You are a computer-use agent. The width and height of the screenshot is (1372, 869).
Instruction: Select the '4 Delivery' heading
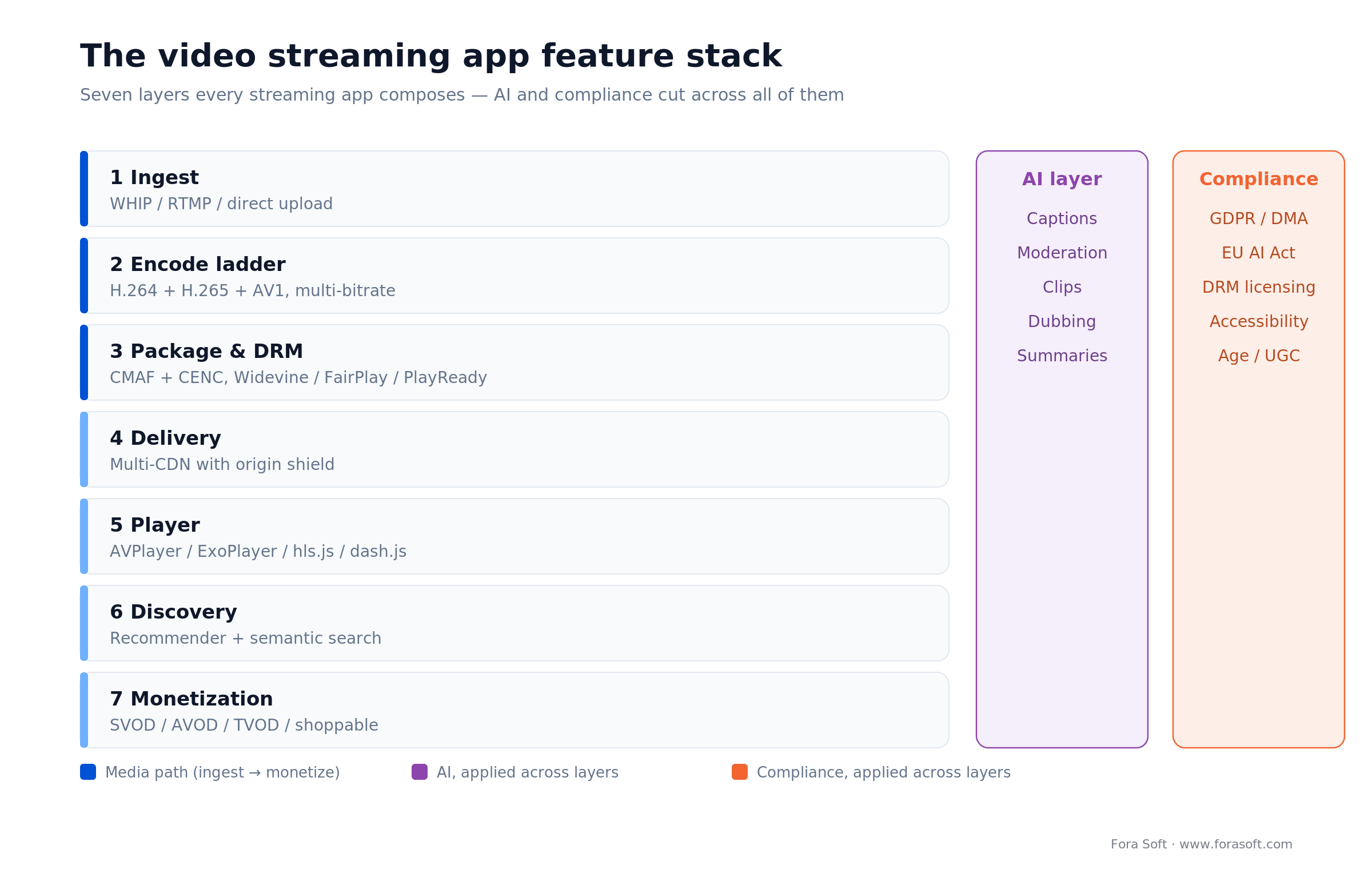165,438
